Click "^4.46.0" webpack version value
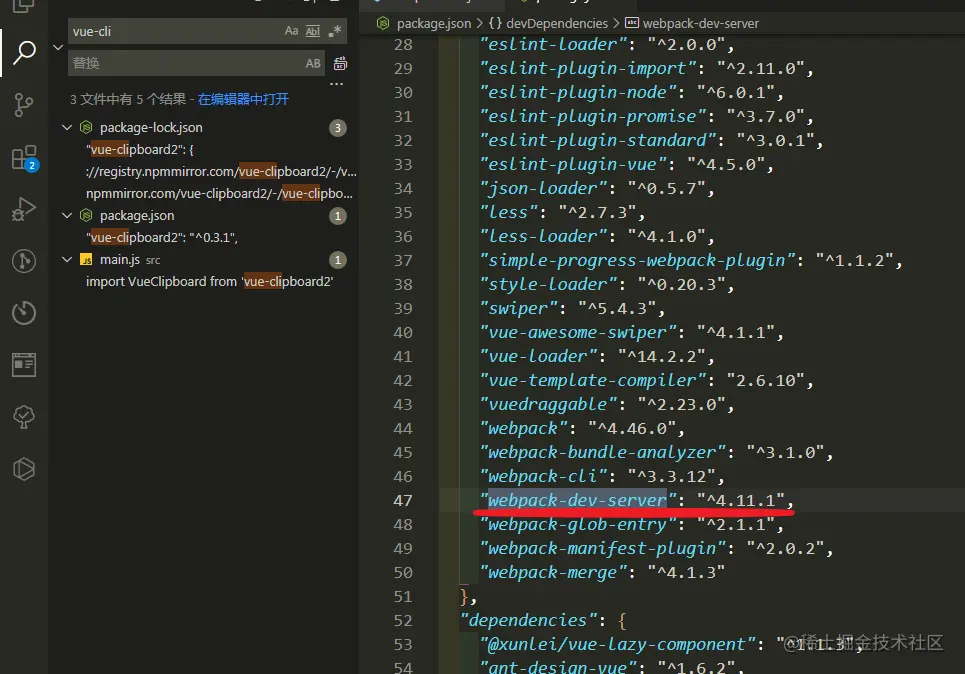The image size is (965, 674). click(x=631, y=428)
